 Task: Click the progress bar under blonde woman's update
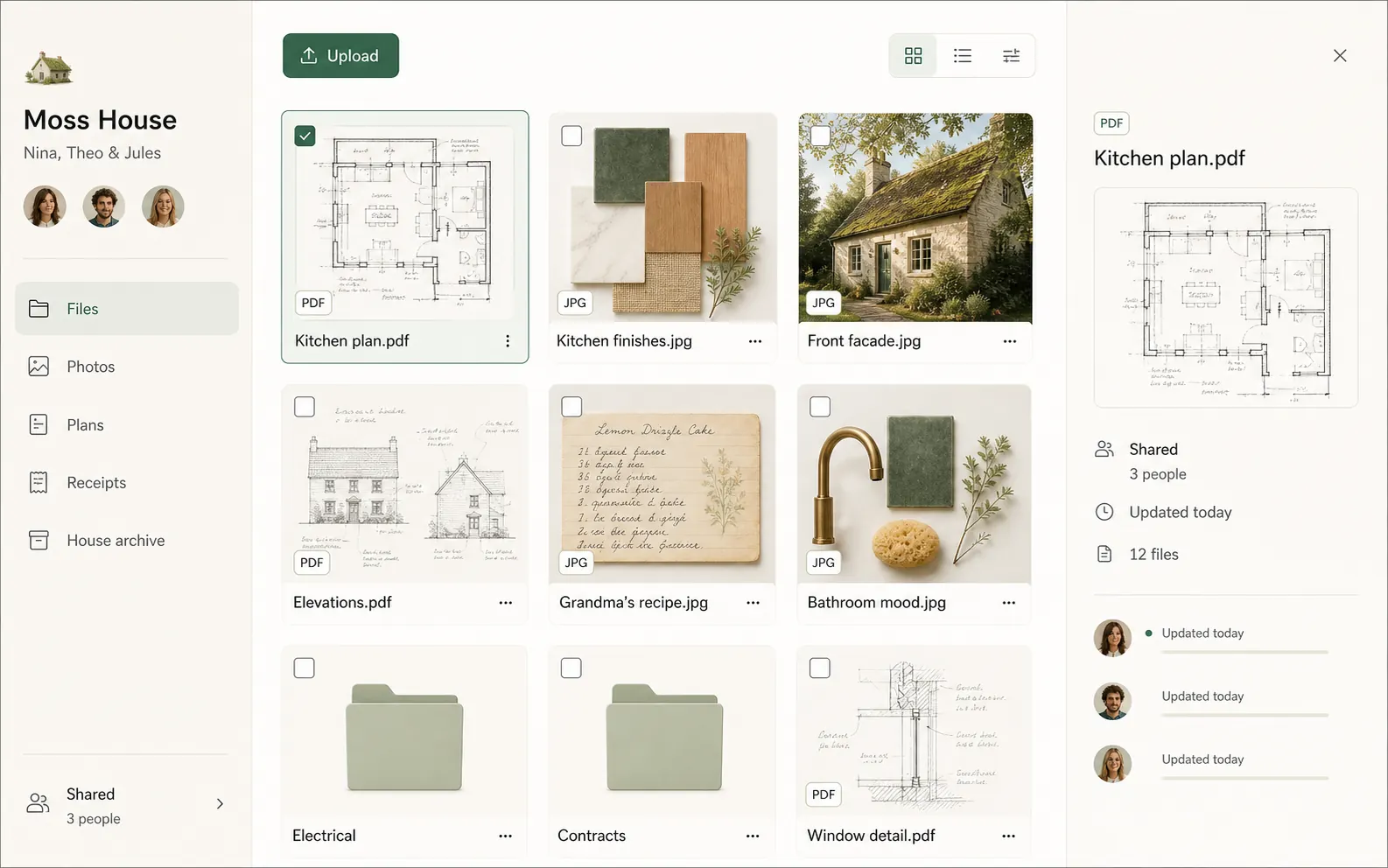[x=1244, y=778]
